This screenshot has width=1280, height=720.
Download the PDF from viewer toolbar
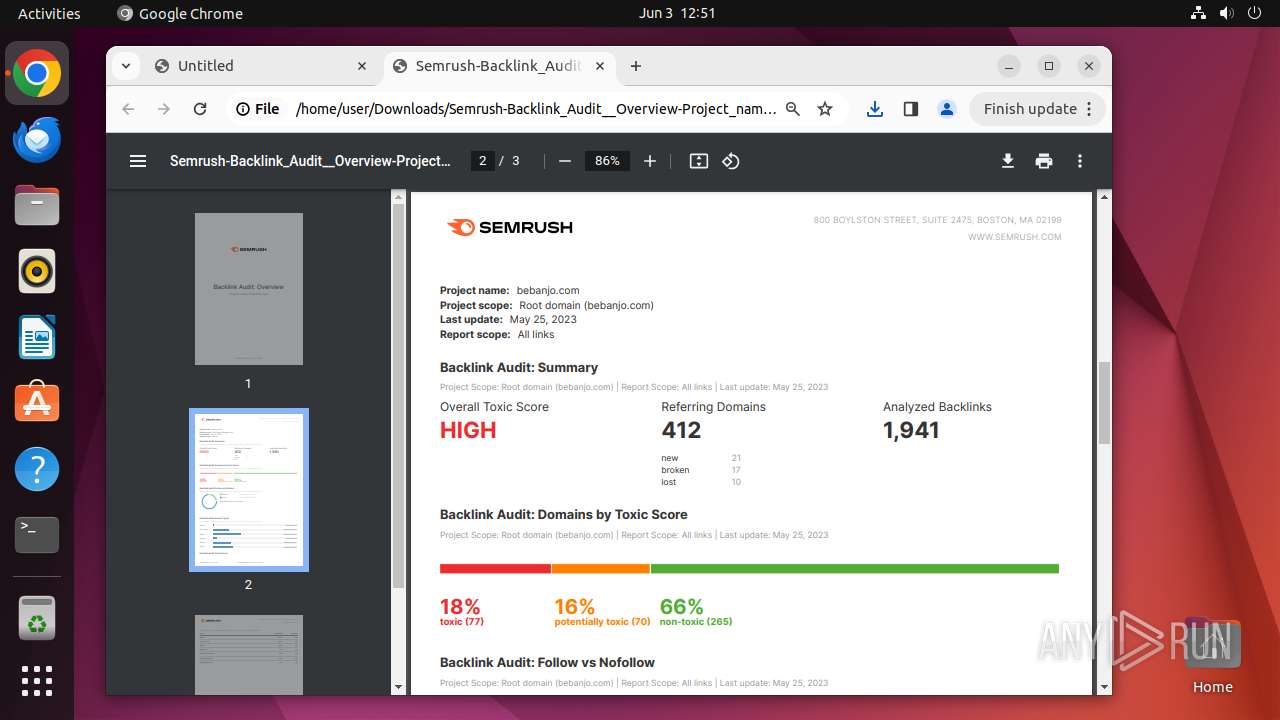pos(1008,161)
